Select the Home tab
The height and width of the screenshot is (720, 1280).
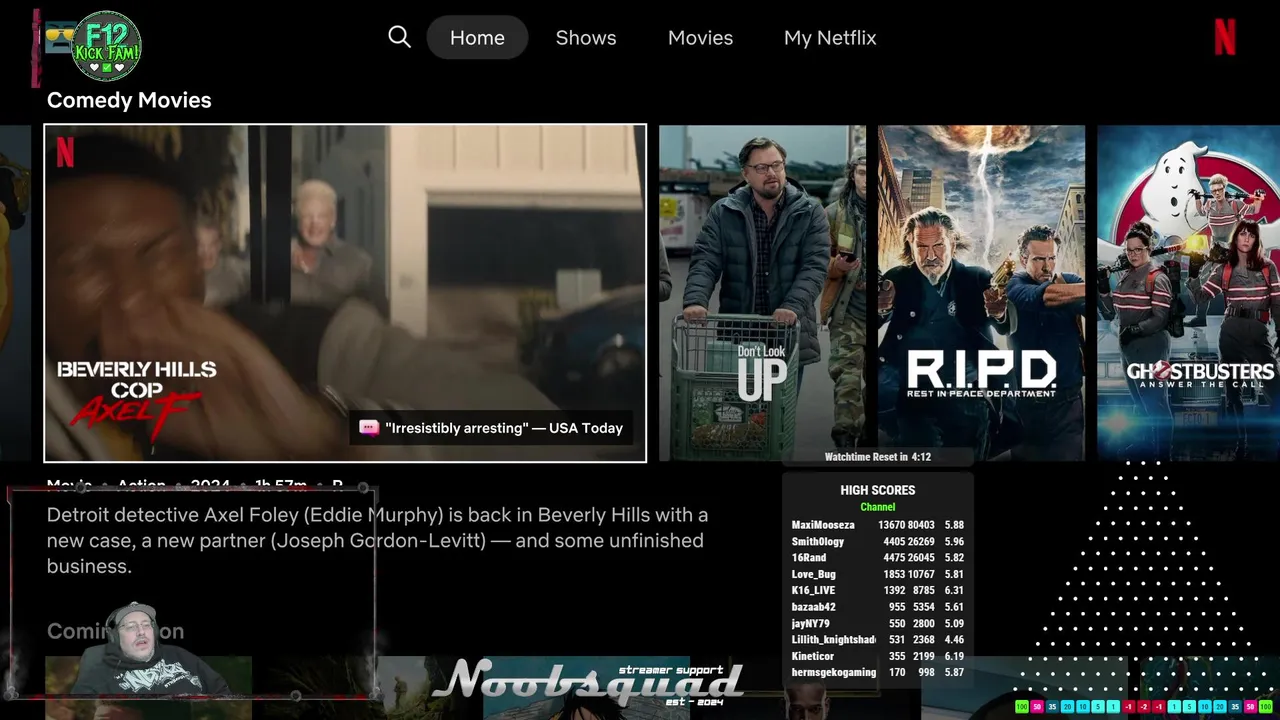click(477, 37)
